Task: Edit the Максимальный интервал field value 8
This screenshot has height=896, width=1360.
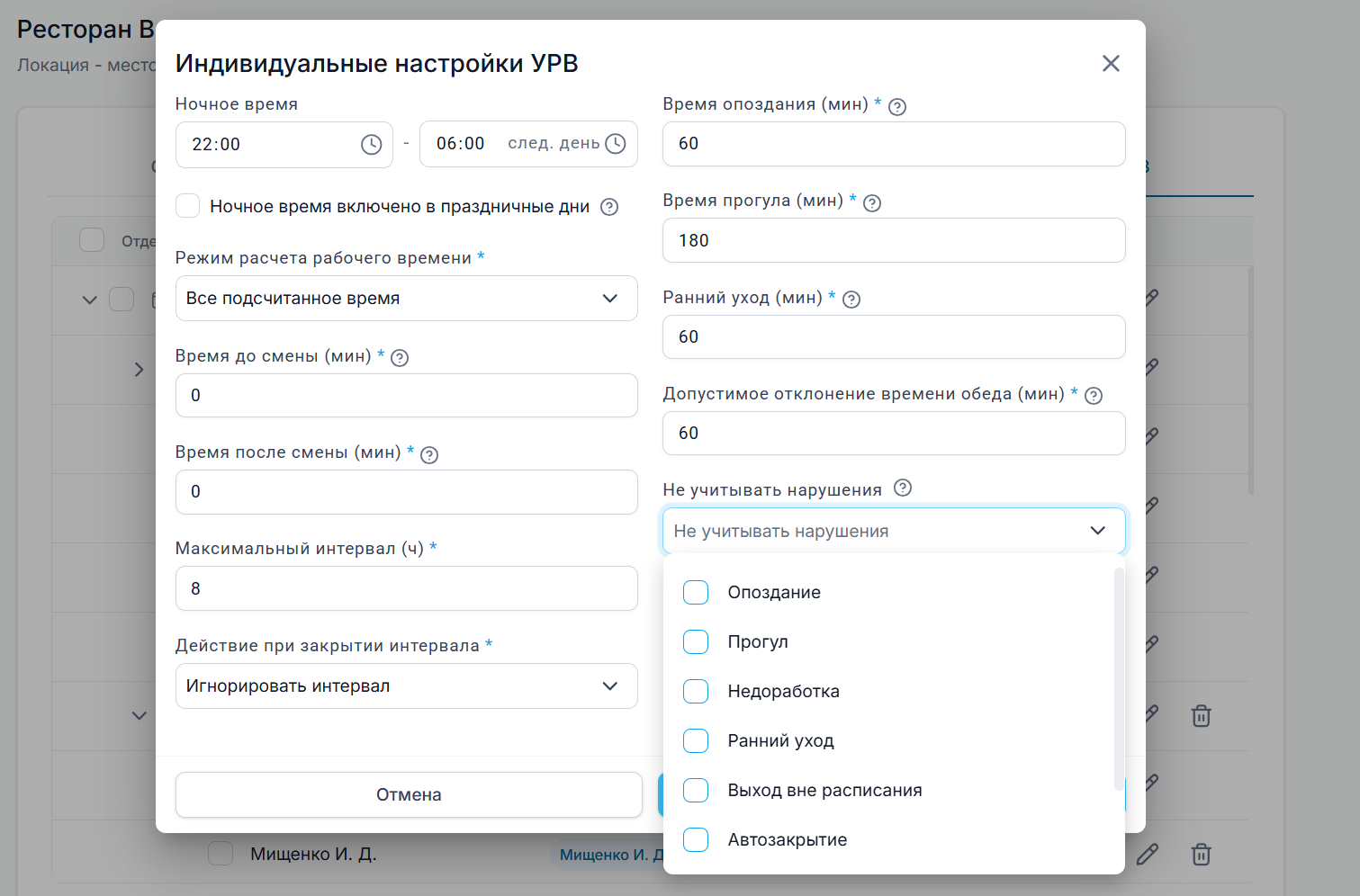Action: tap(406, 588)
